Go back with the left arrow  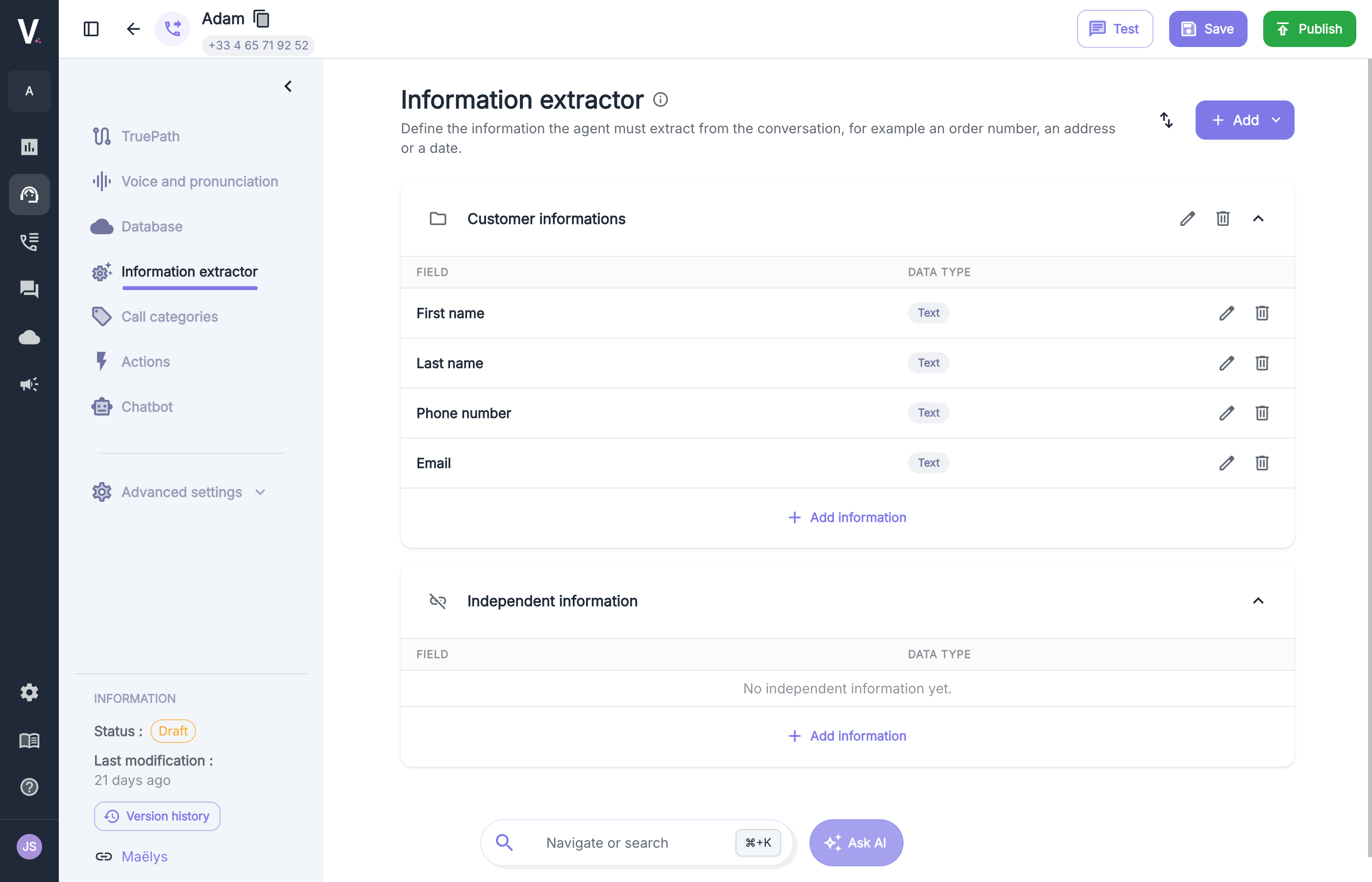[133, 28]
